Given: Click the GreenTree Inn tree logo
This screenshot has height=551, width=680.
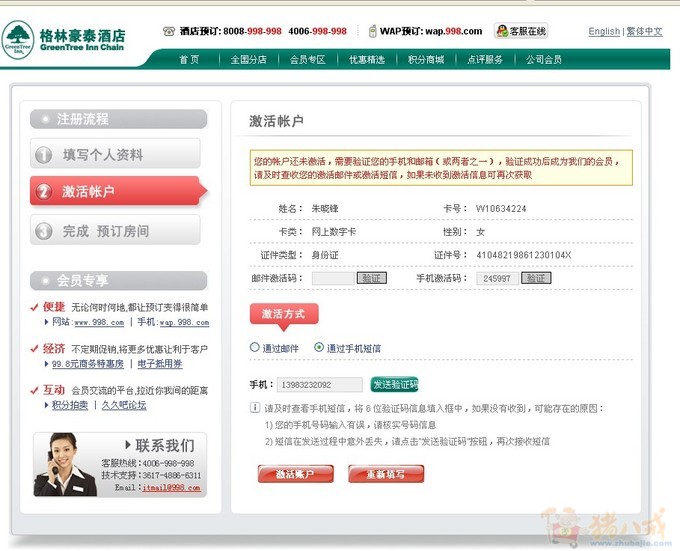Looking at the screenshot, I should (x=17, y=40).
